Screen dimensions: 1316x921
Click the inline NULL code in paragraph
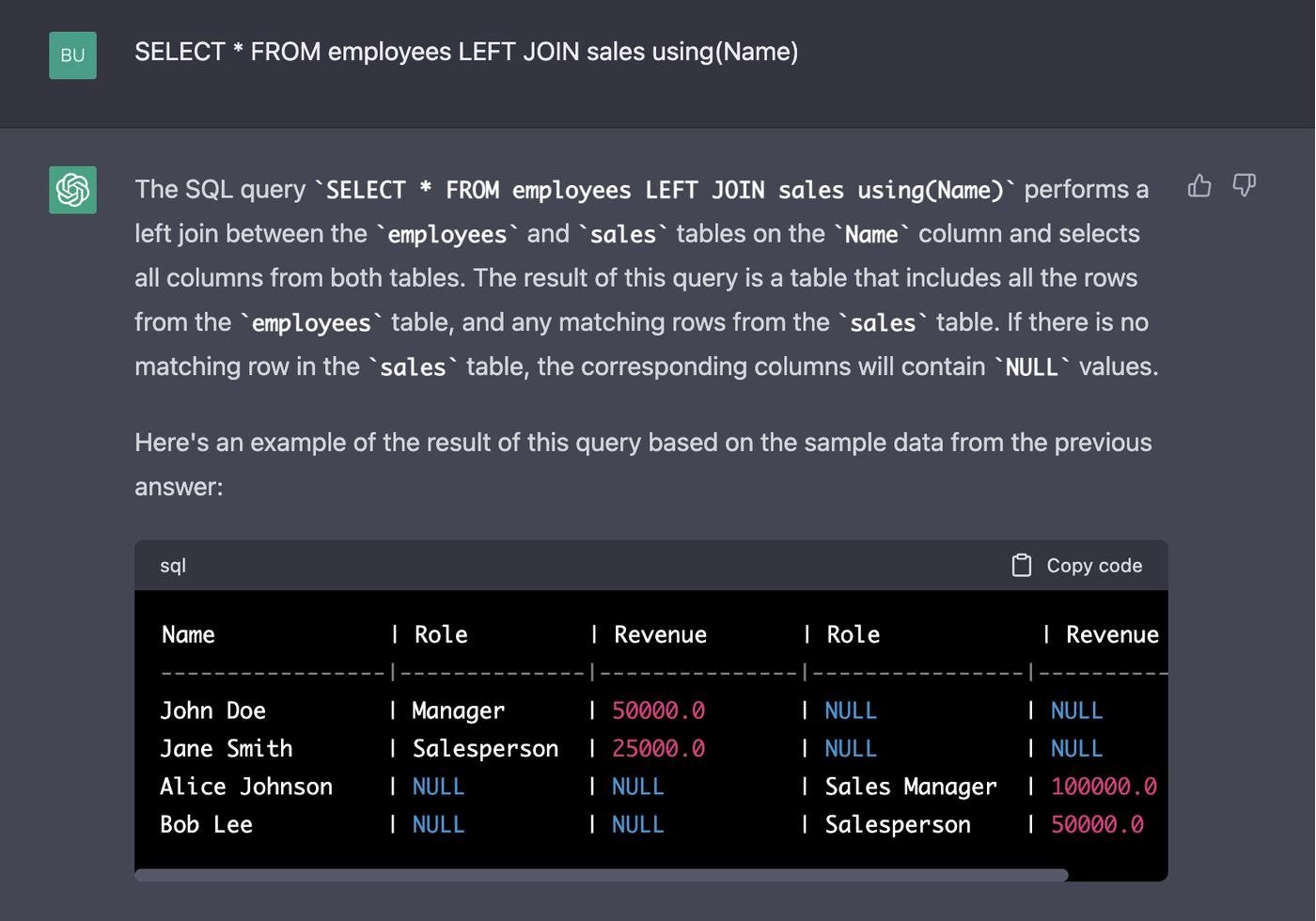pyautogui.click(x=1031, y=367)
